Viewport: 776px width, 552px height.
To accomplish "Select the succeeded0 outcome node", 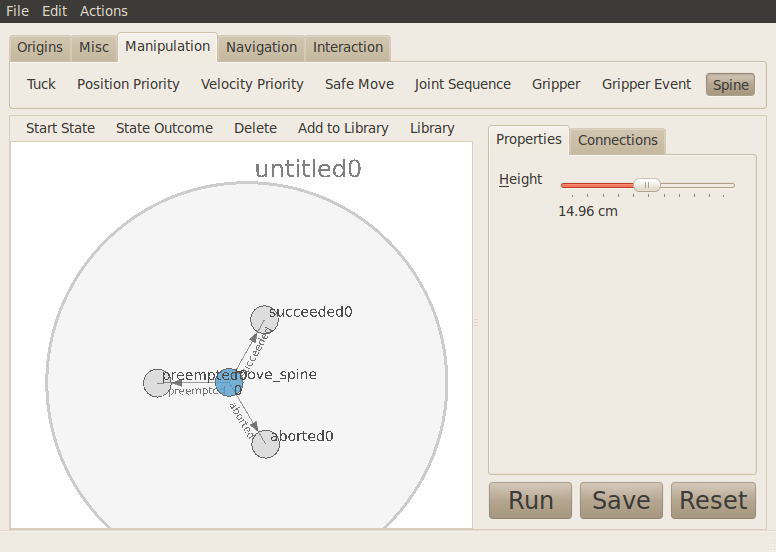I will tap(263, 319).
